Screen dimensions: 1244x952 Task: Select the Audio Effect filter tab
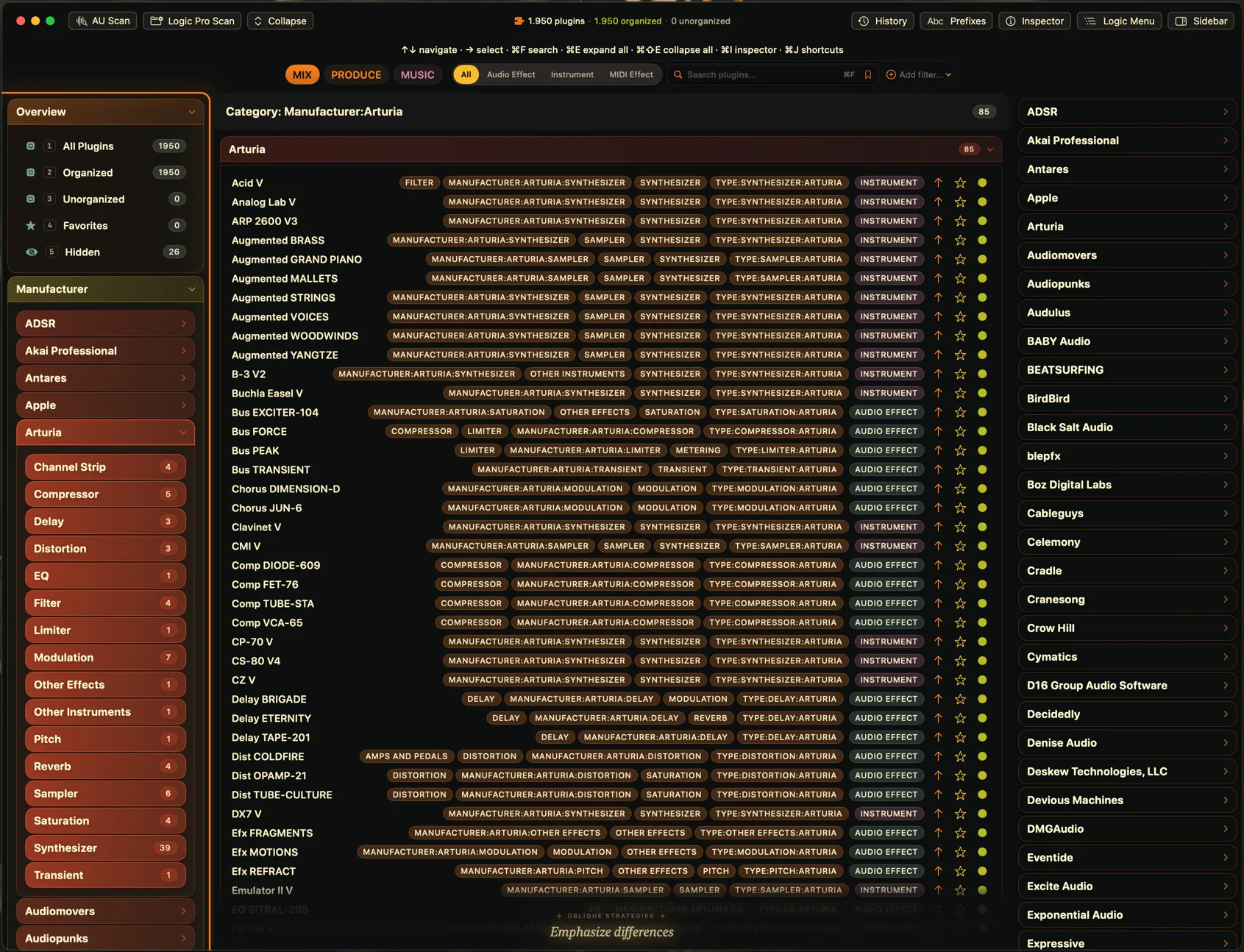tap(511, 75)
